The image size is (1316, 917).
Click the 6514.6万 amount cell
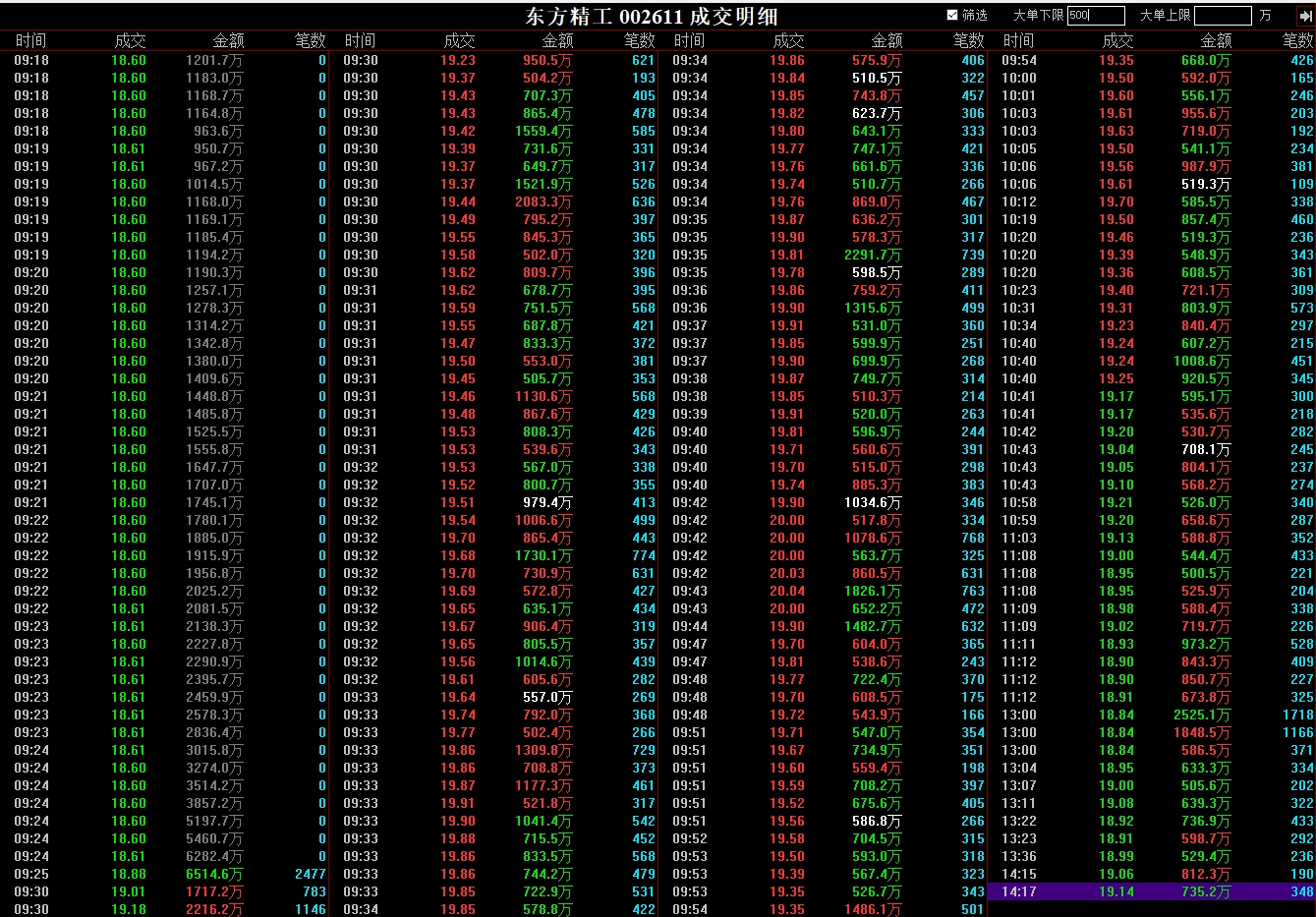(x=214, y=874)
